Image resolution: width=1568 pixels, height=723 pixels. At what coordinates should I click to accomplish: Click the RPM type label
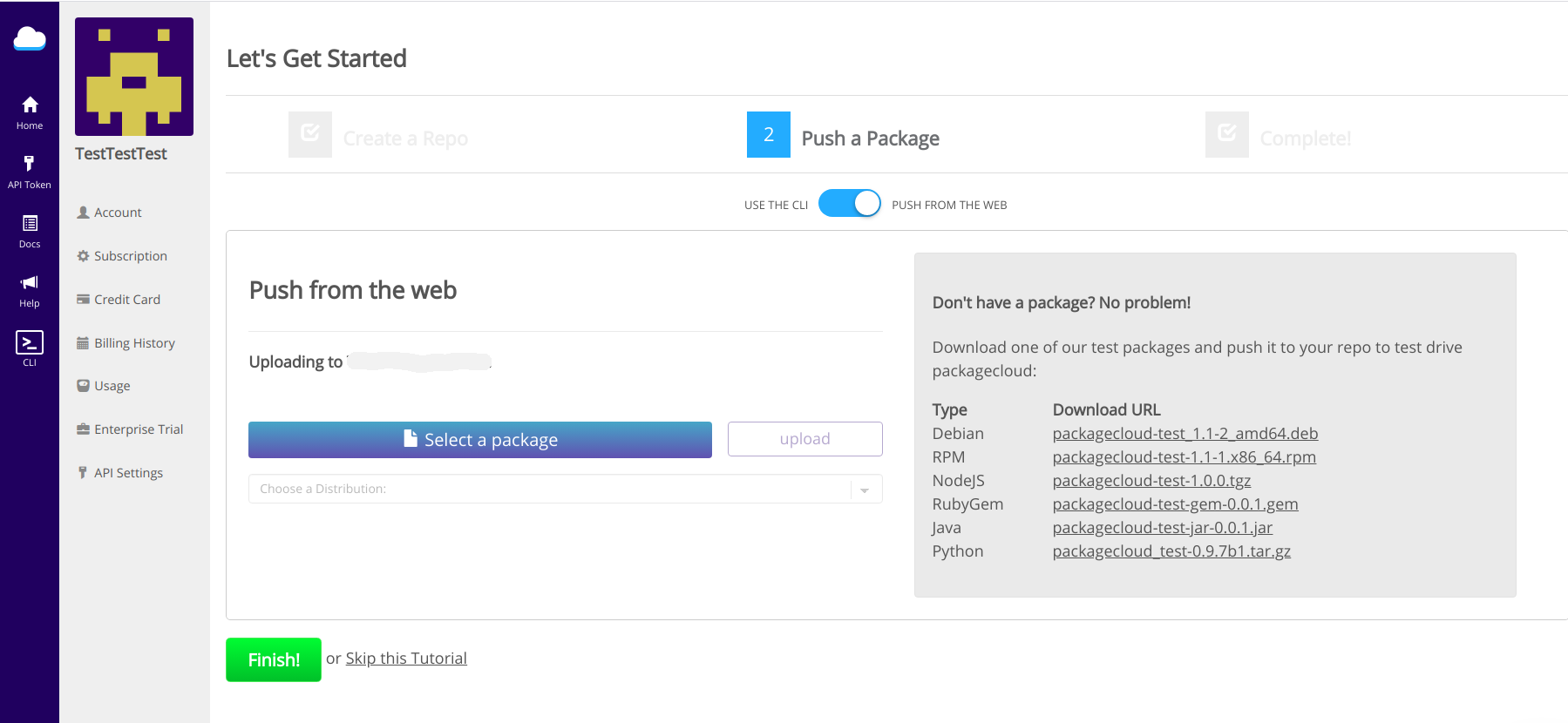tap(948, 457)
